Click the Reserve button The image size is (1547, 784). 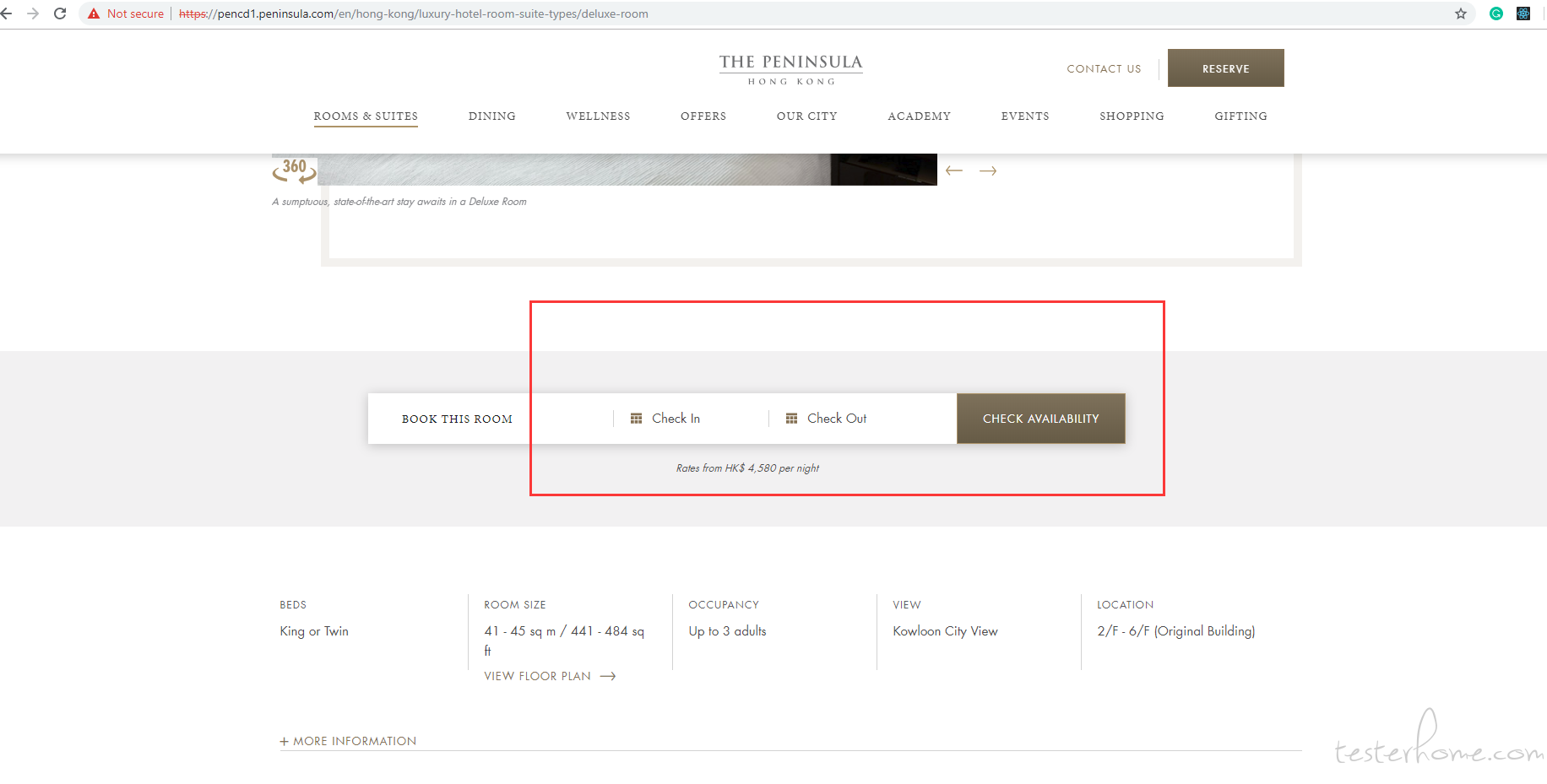[1226, 68]
